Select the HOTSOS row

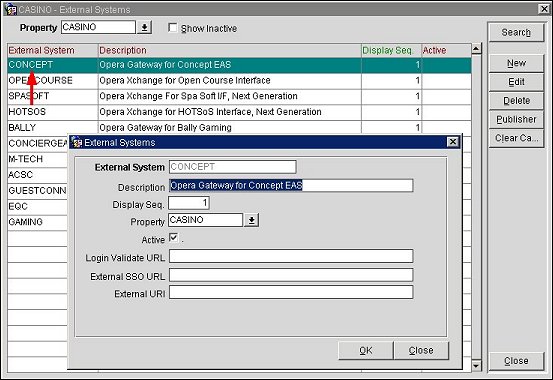(239, 112)
